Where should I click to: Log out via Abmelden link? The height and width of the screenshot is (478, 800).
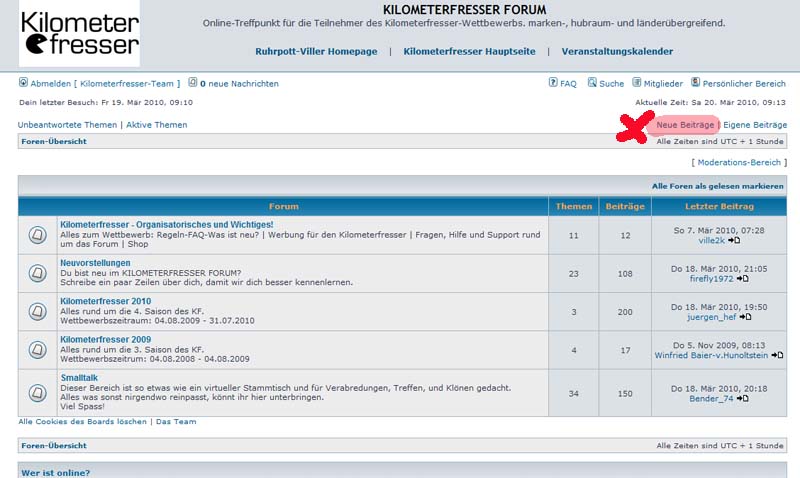tap(50, 84)
